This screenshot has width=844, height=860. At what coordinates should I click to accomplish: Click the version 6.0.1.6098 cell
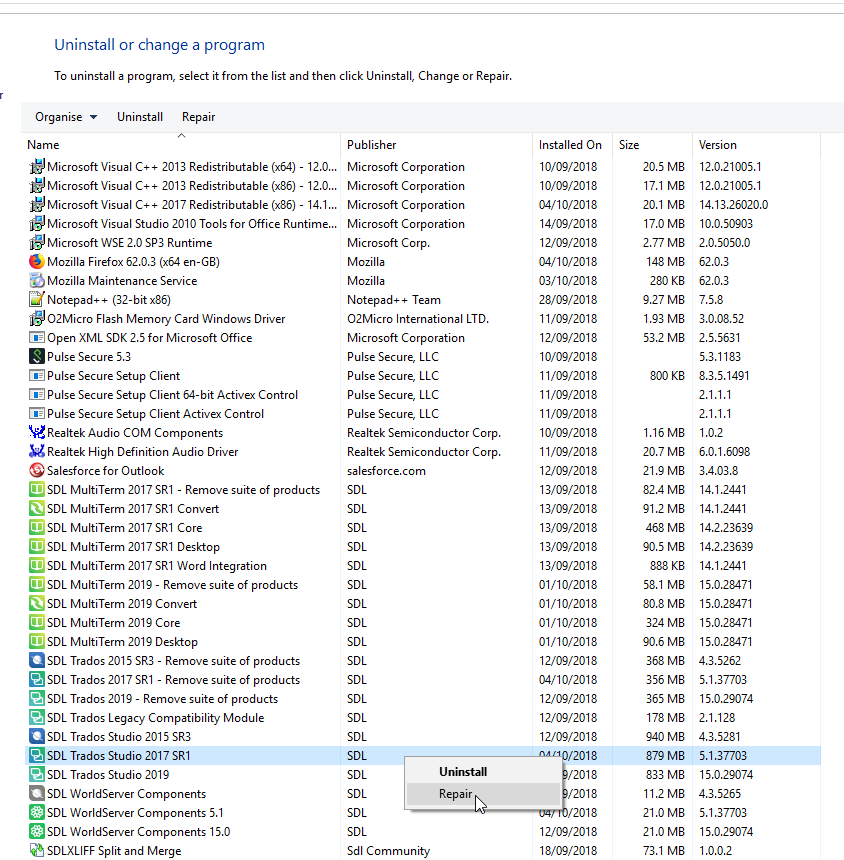tap(724, 451)
